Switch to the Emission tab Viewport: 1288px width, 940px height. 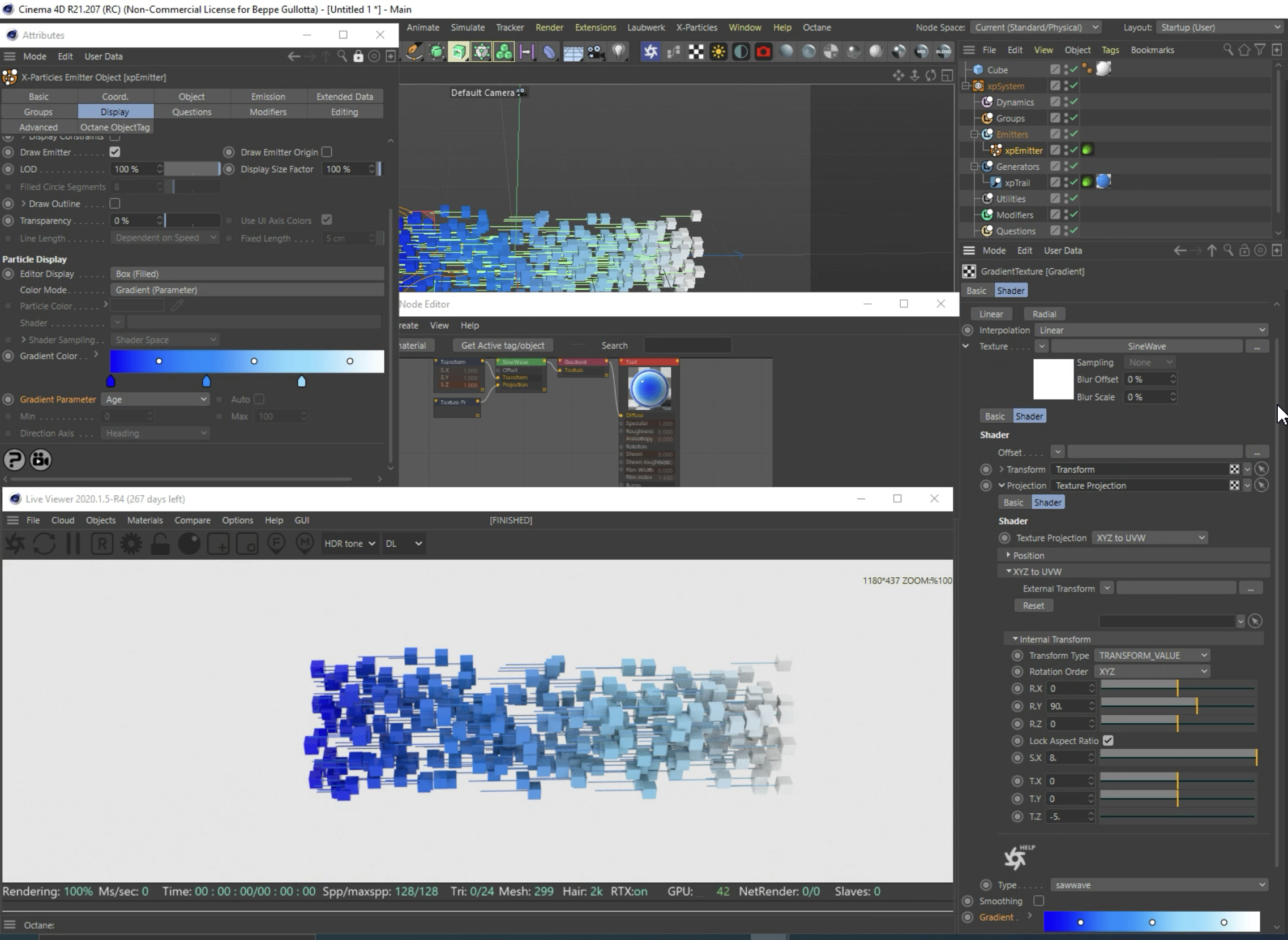[268, 96]
